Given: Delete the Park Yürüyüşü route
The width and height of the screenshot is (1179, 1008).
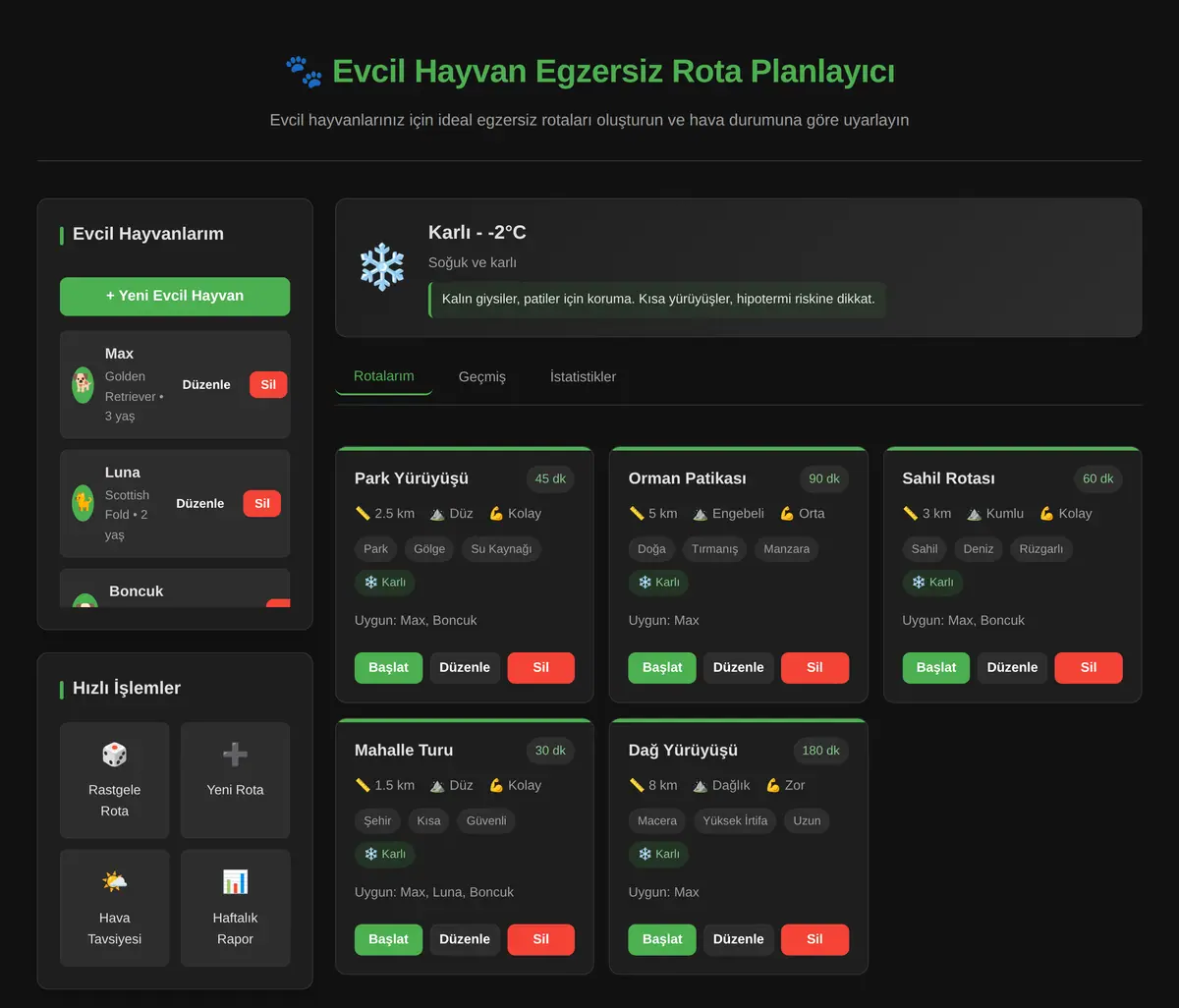Looking at the screenshot, I should click(541, 667).
